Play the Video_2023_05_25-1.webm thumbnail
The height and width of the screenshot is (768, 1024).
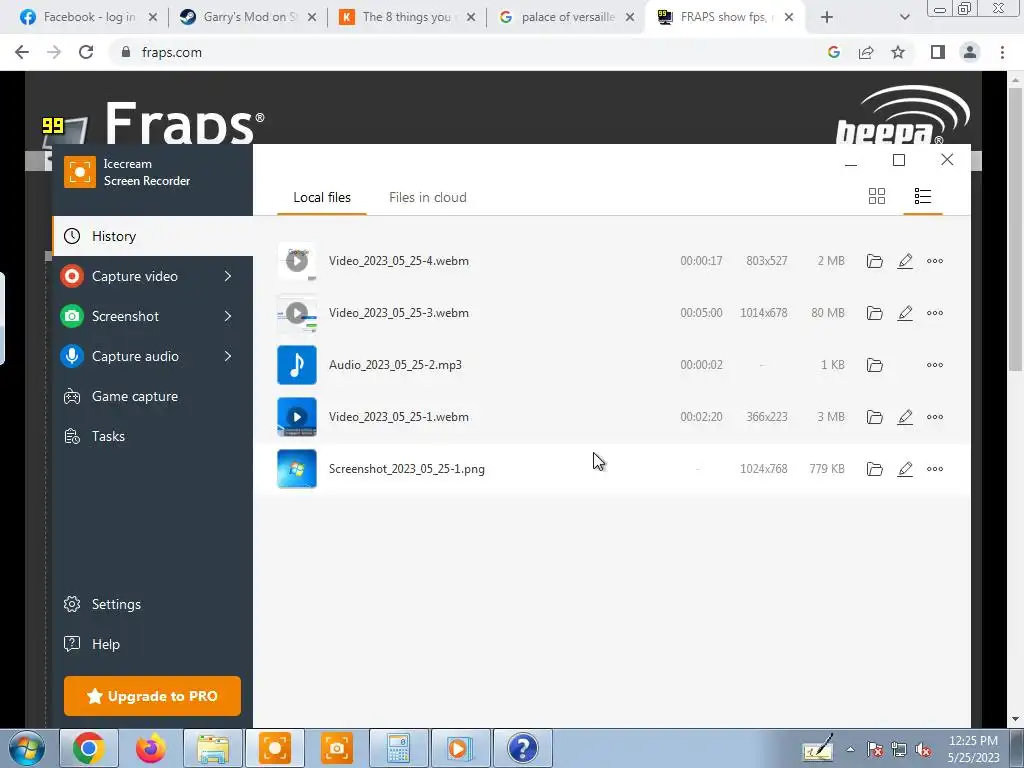pyautogui.click(x=297, y=417)
